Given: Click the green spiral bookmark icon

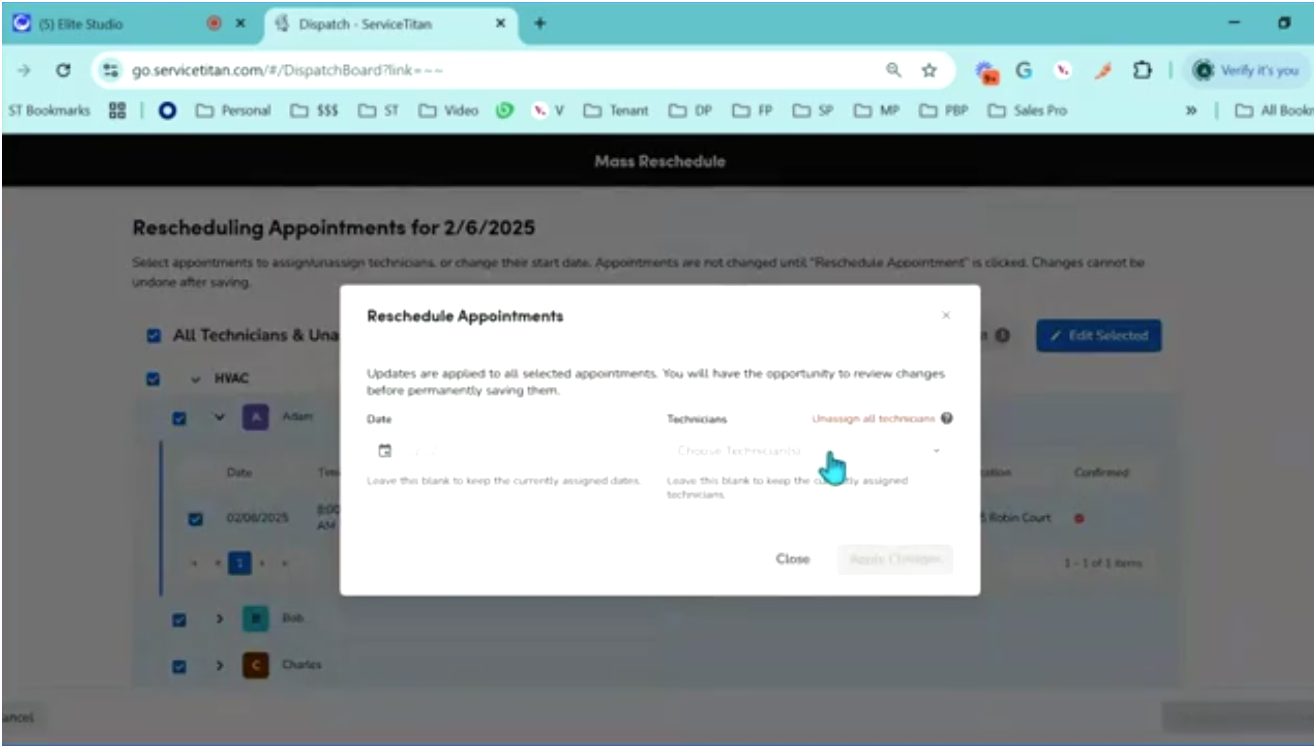Looking at the screenshot, I should (x=505, y=111).
